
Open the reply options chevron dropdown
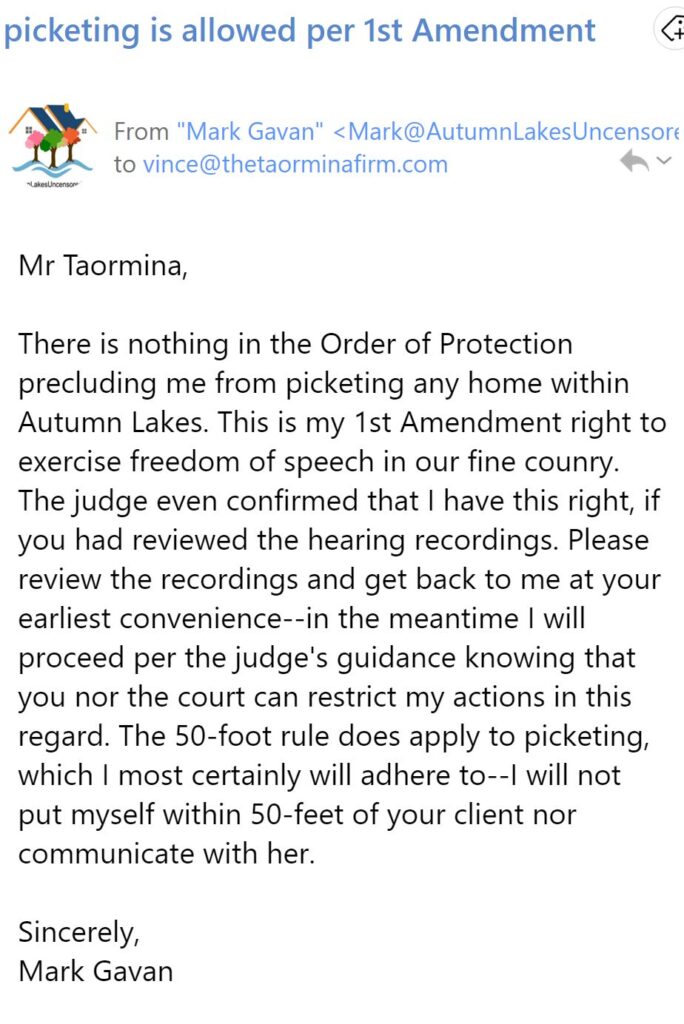(x=664, y=162)
